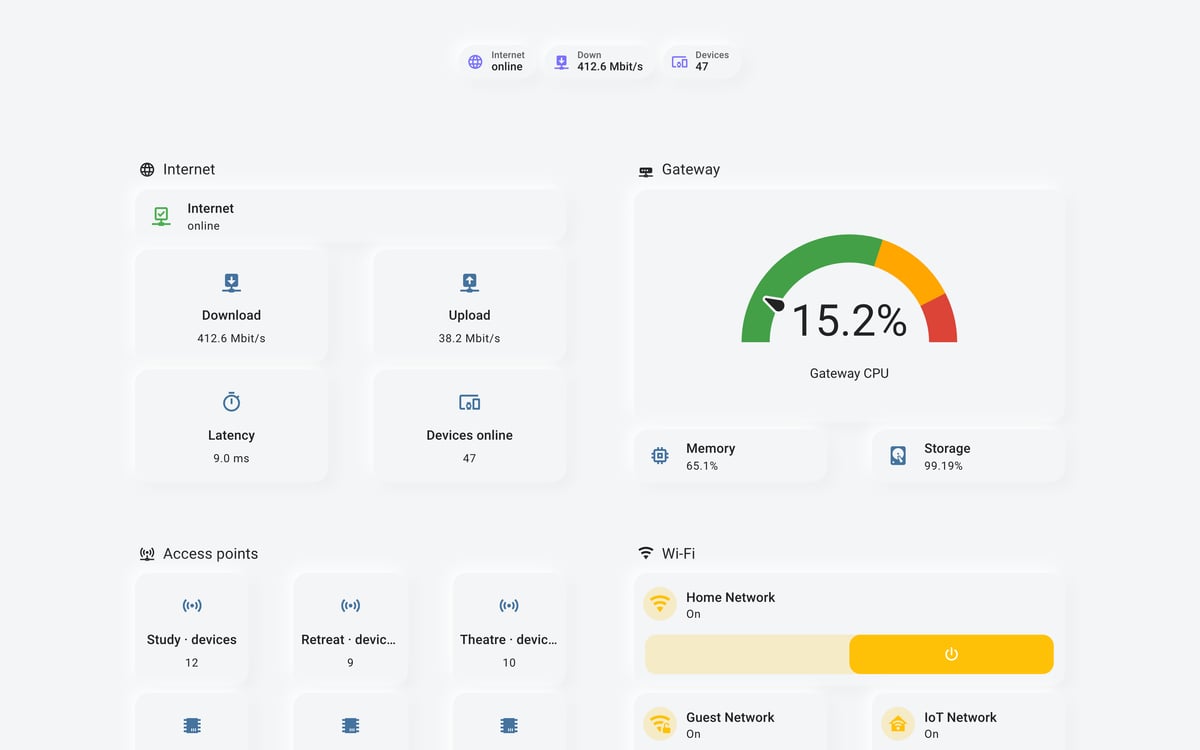Open the Down 412.6 Mbit/s chip
The image size is (1200, 750).
point(599,62)
